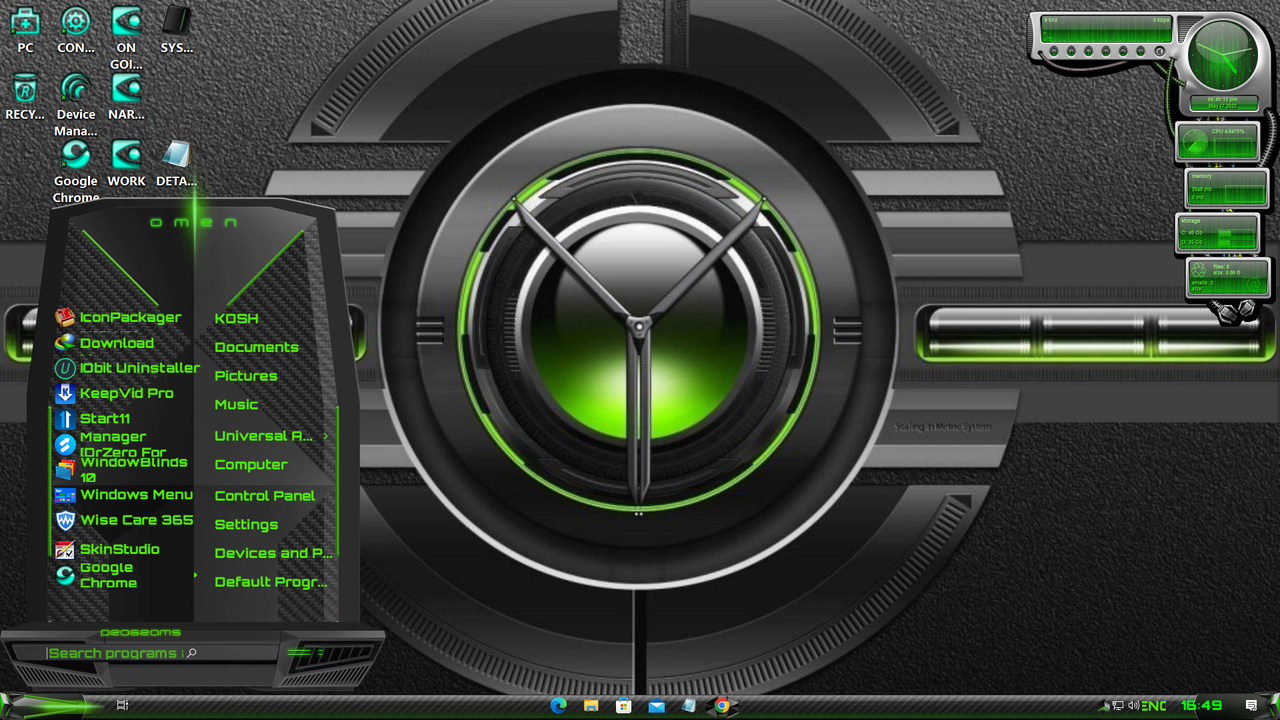Image resolution: width=1280 pixels, height=720 pixels.
Task: Click the IconPackager icon in start menu
Action: pyautogui.click(x=65, y=318)
